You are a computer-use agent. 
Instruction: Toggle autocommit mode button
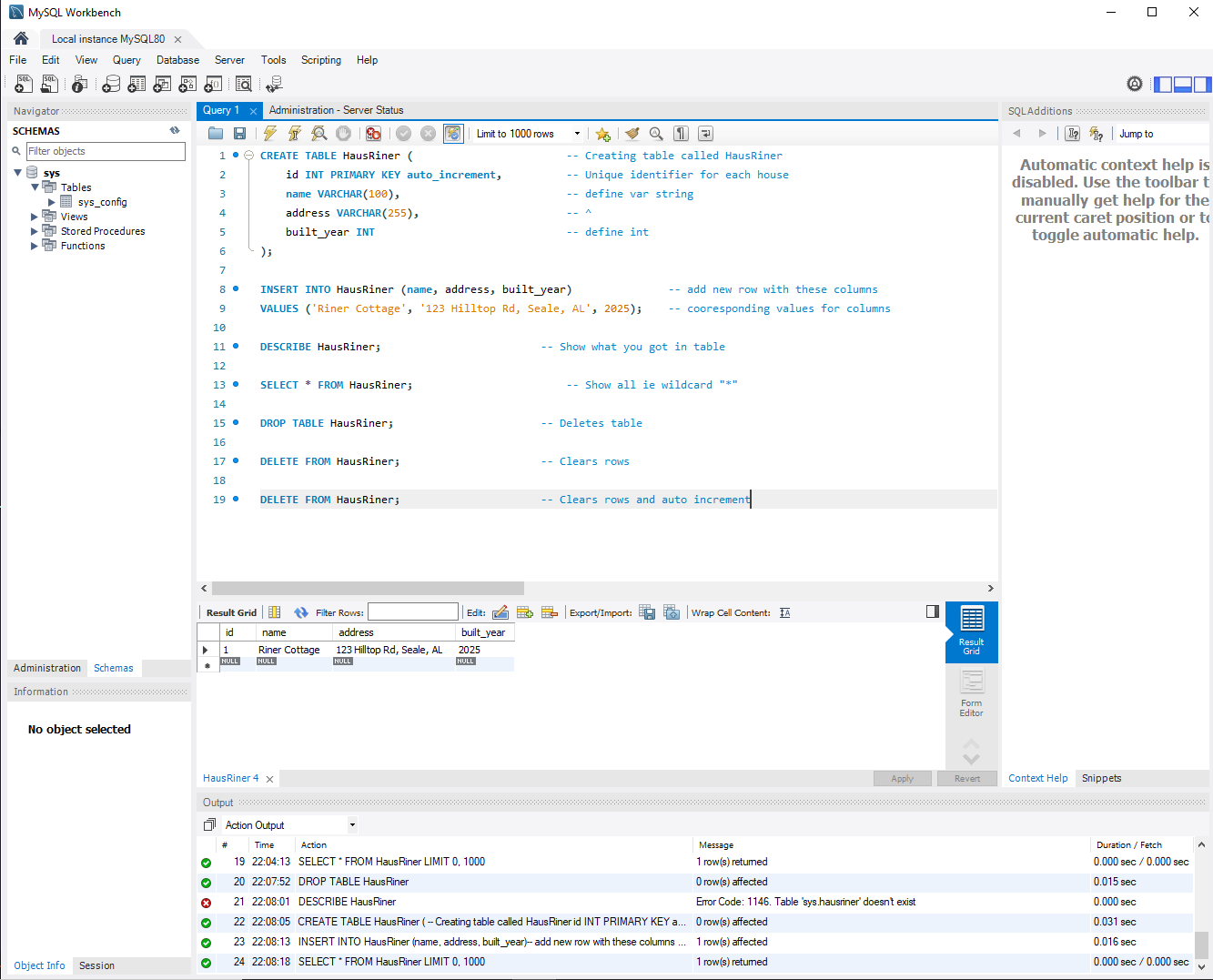pos(453,134)
